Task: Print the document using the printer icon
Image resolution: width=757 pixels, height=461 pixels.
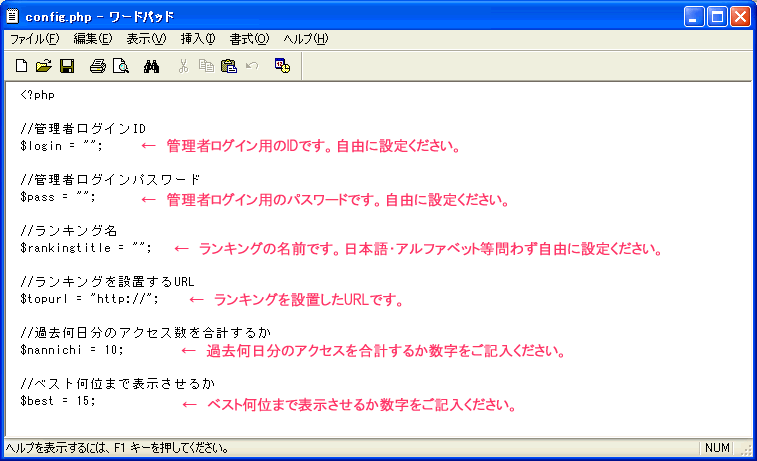Action: (98, 66)
